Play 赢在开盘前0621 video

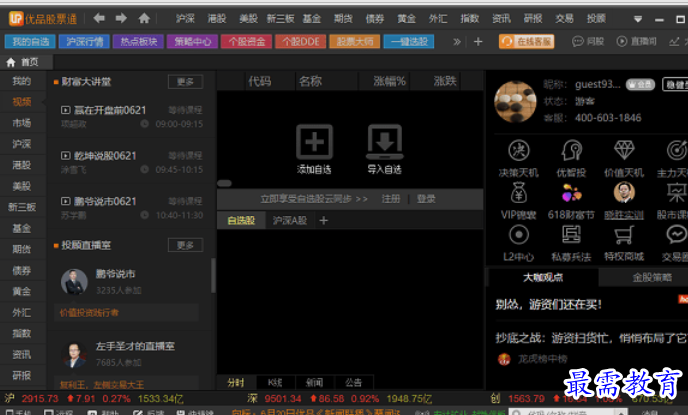(x=65, y=110)
